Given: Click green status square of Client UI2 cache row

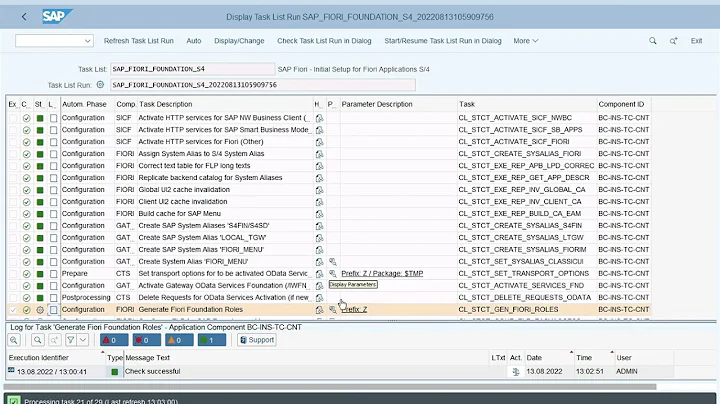Looking at the screenshot, I should tap(40, 202).
